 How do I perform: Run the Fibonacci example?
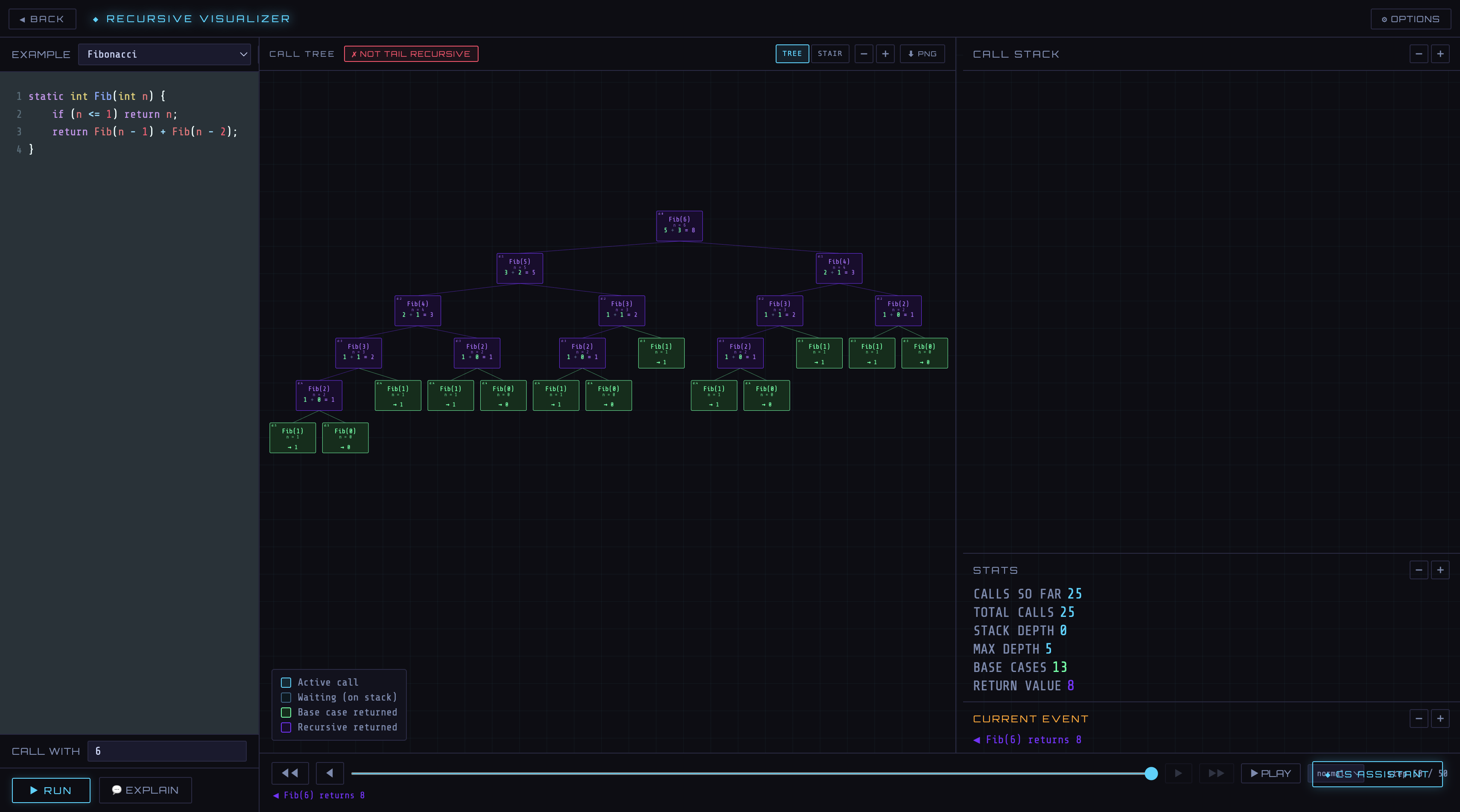point(50,790)
